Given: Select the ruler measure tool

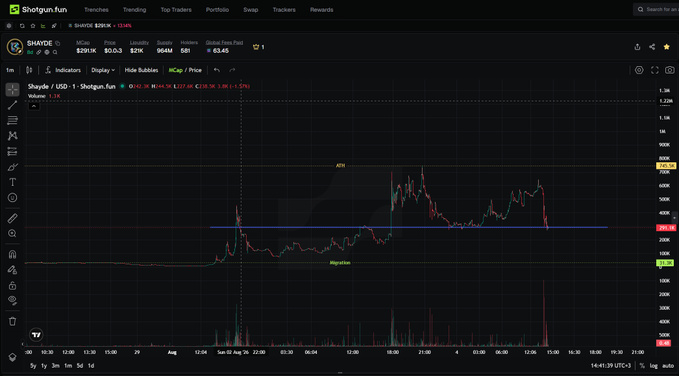Looking at the screenshot, I should point(13,218).
